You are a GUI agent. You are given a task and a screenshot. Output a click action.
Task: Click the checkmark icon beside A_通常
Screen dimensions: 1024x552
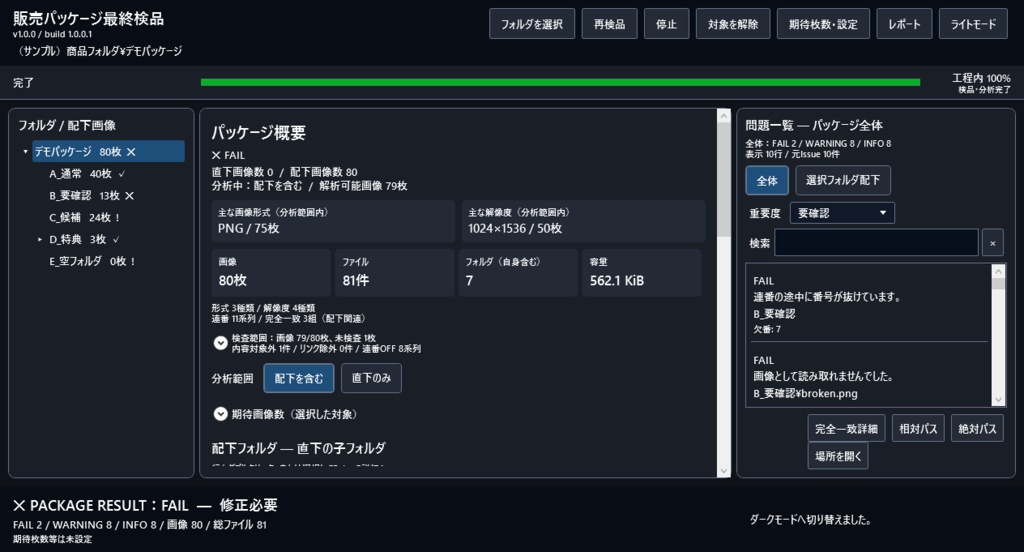(122, 174)
